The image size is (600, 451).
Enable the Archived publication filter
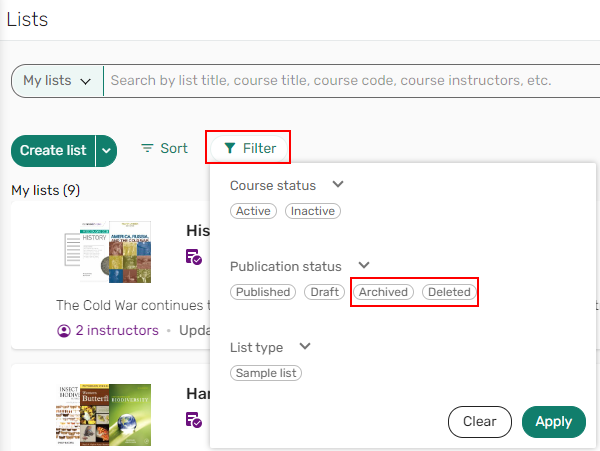[383, 292]
